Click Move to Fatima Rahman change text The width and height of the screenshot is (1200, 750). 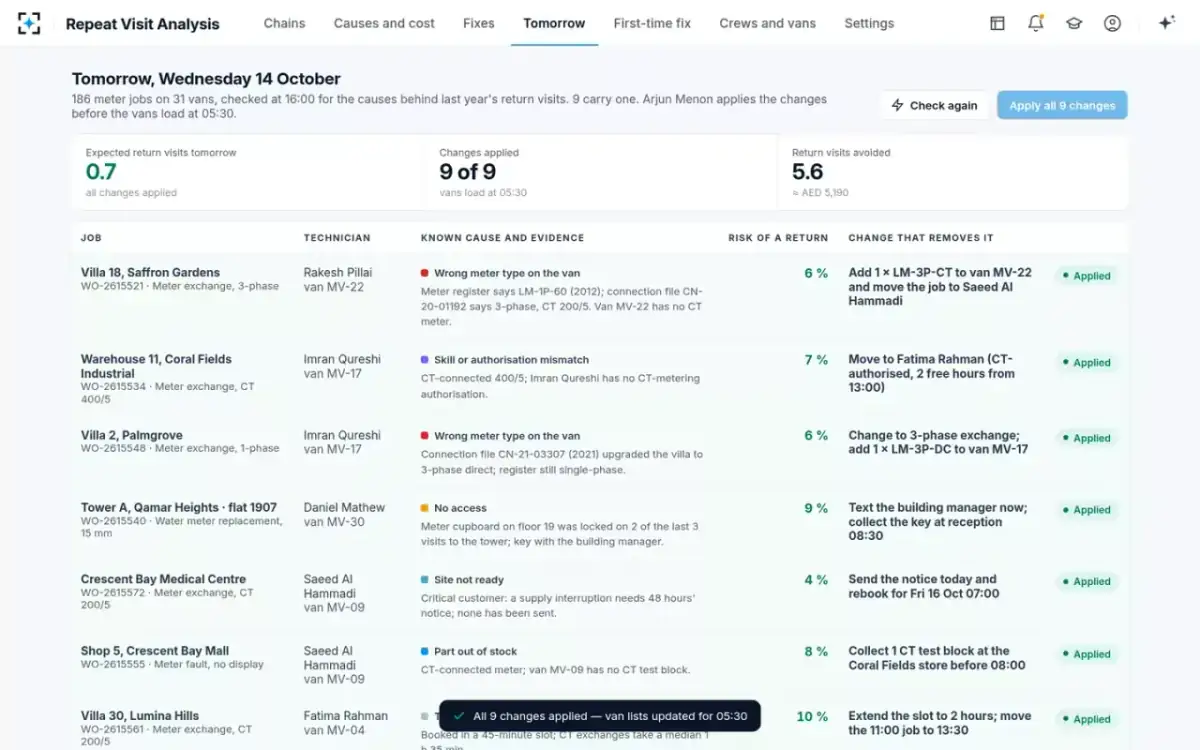coord(931,373)
